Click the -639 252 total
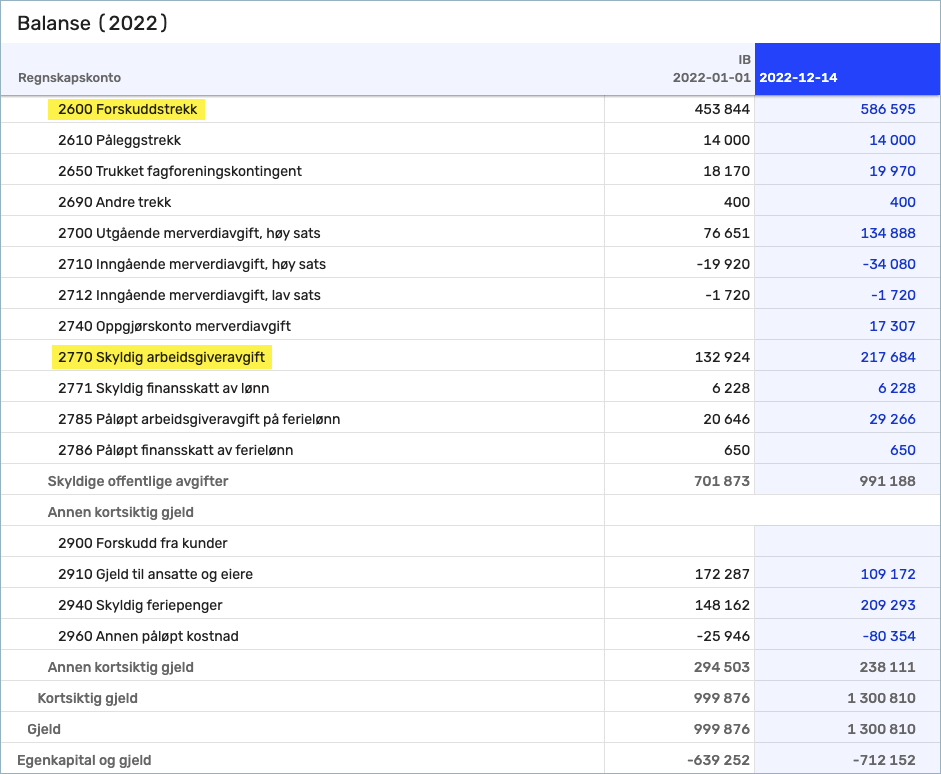This screenshot has width=941, height=774. click(x=718, y=761)
